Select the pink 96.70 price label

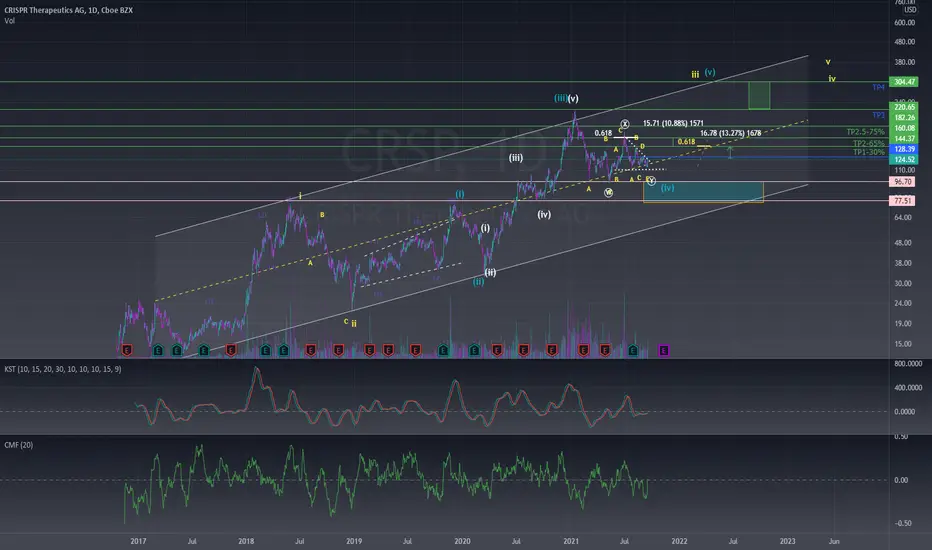pyautogui.click(x=902, y=181)
